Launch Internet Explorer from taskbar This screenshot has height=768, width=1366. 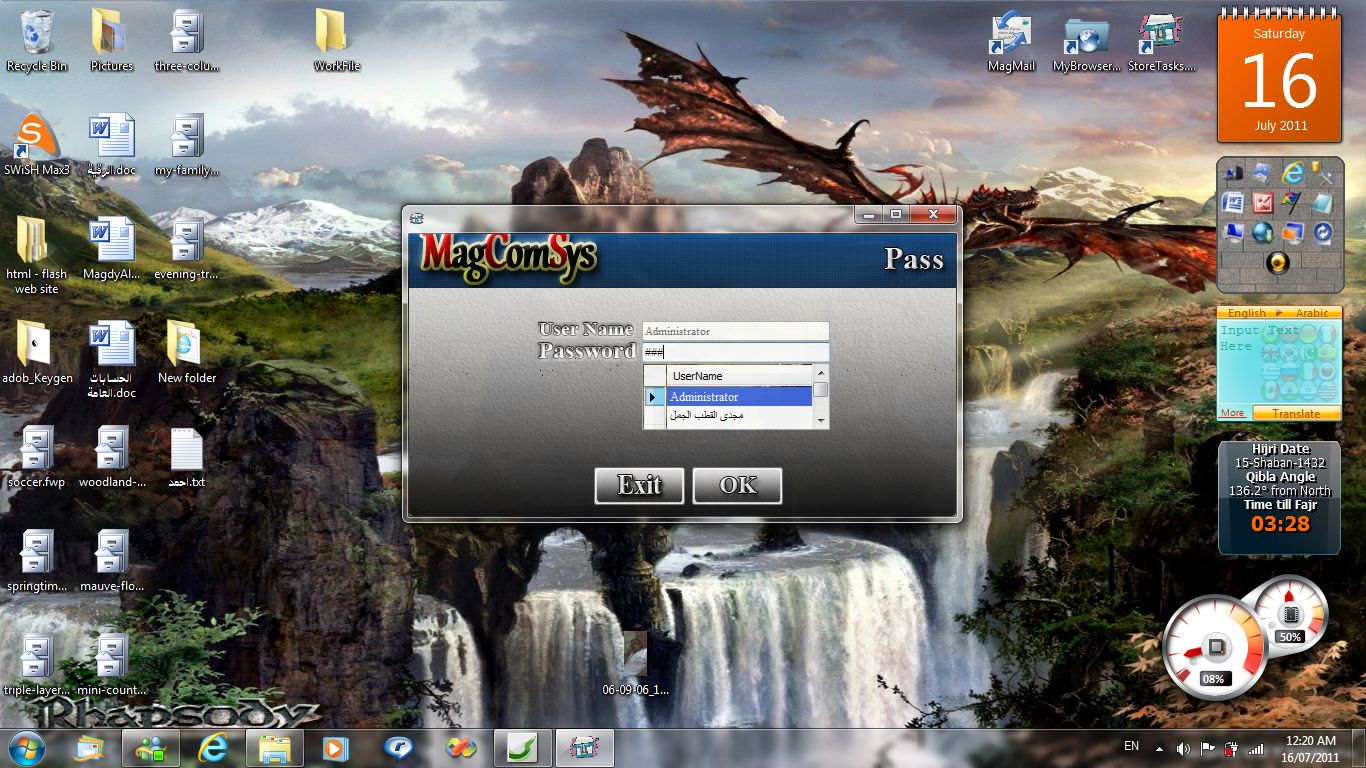213,748
